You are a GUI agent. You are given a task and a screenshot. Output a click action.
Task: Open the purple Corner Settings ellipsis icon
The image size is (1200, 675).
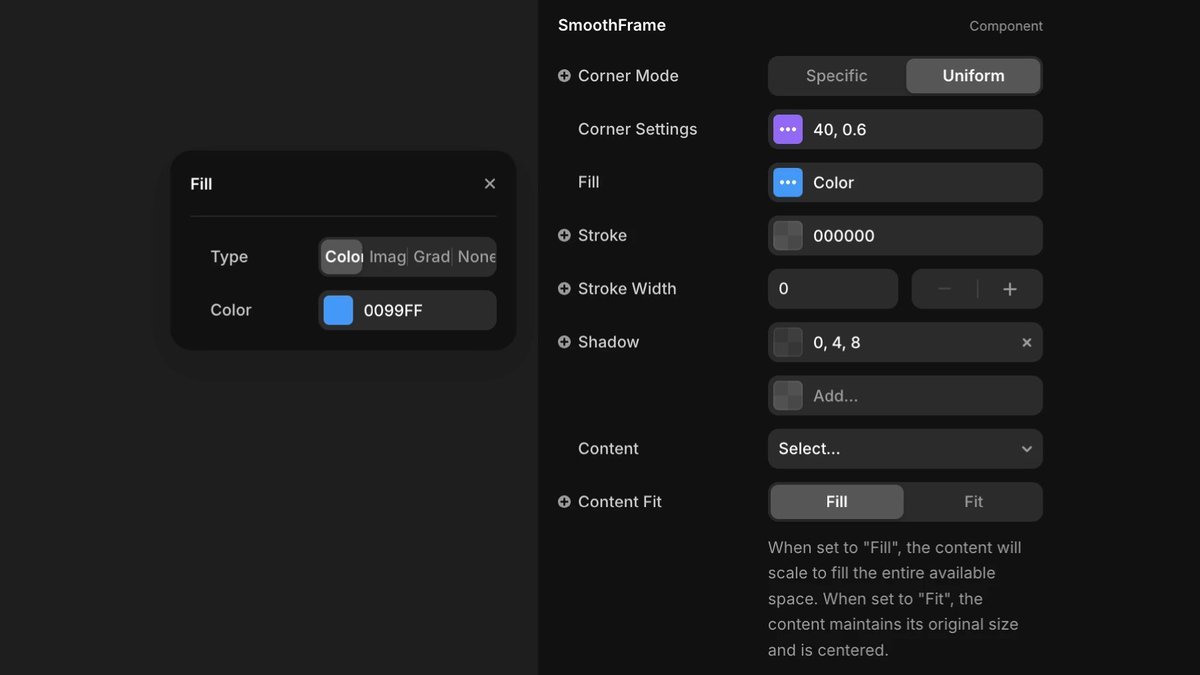tap(788, 129)
